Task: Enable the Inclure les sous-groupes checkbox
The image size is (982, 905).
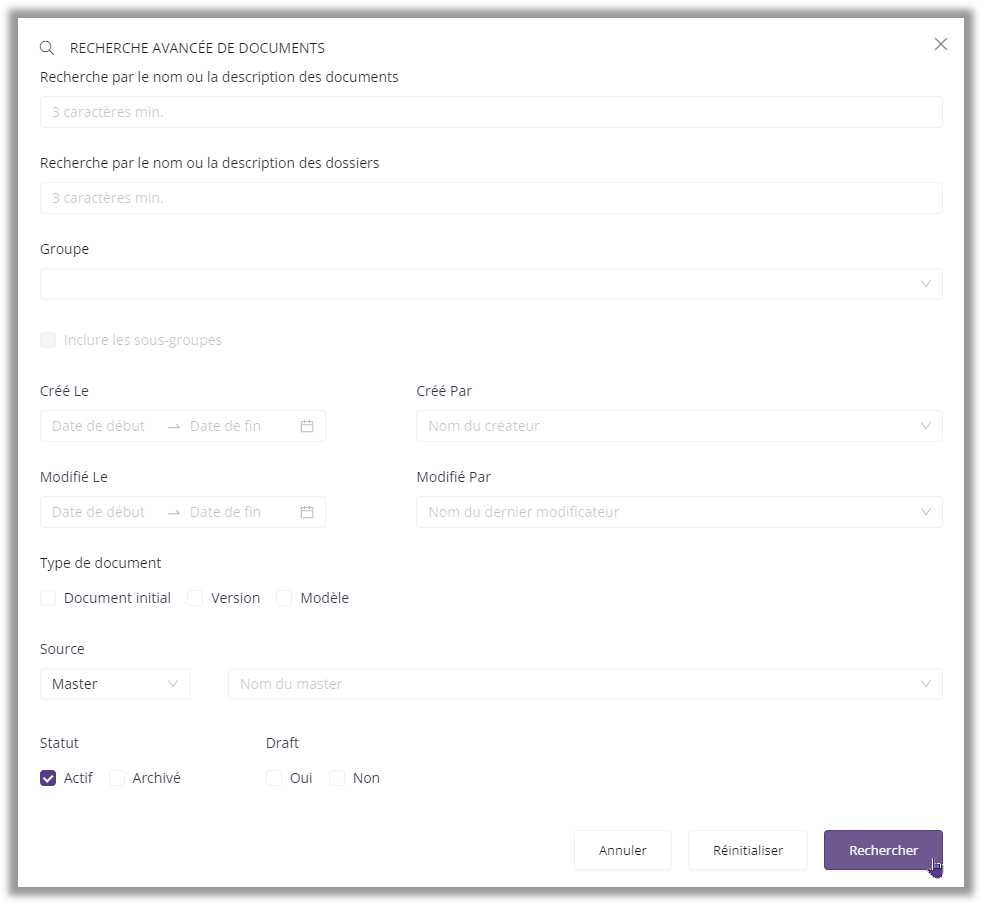Action: (x=48, y=340)
